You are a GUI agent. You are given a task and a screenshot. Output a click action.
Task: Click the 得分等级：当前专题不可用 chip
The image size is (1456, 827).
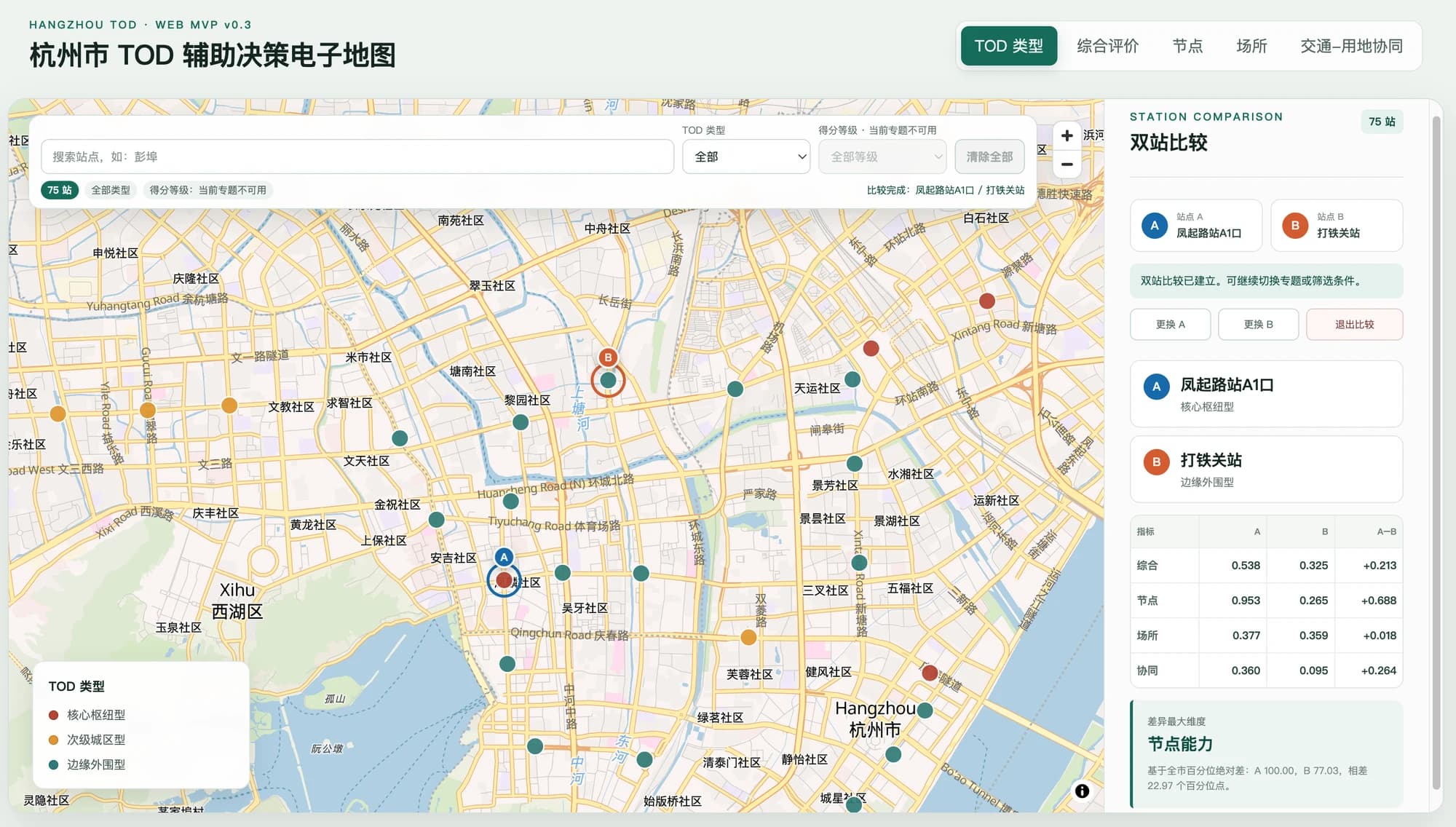(207, 190)
